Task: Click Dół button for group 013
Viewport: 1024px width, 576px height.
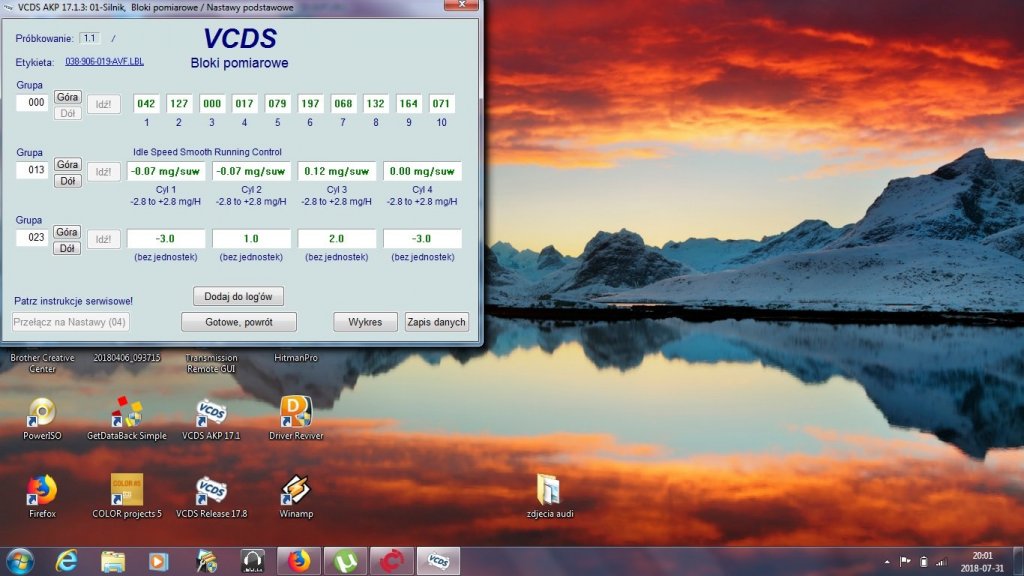Action: point(67,181)
